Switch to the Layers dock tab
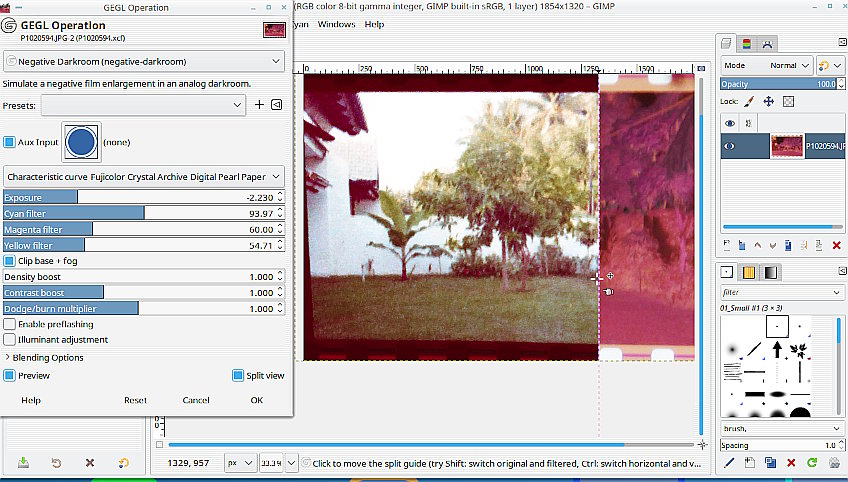This screenshot has width=848, height=482. click(726, 44)
